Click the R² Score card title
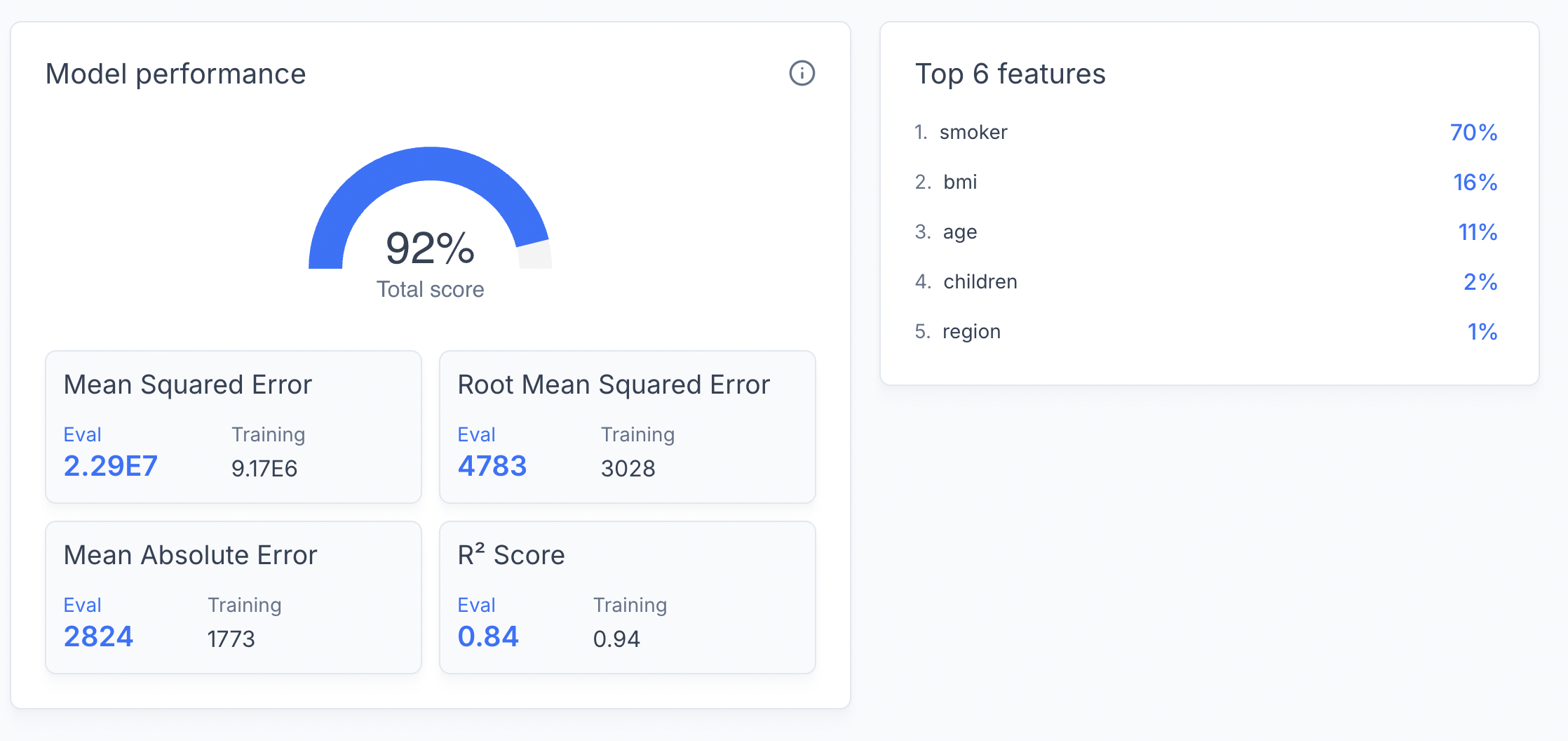The height and width of the screenshot is (741, 1568). tap(511, 555)
